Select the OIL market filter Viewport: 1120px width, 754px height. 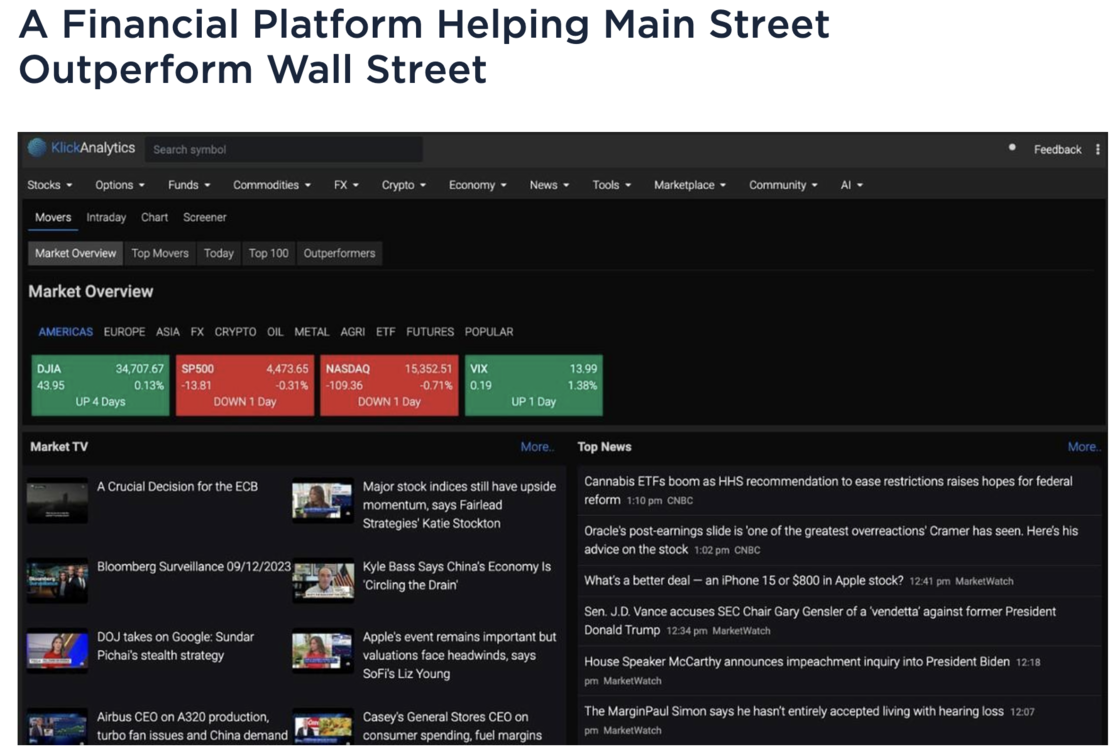[x=275, y=332]
